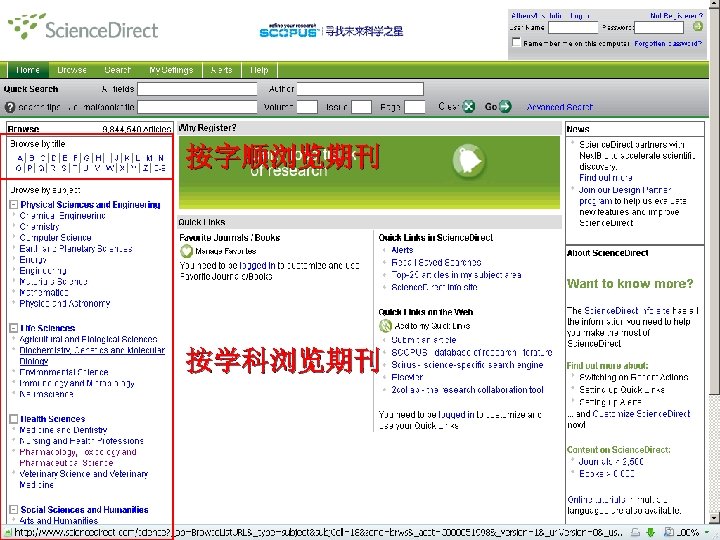Screen dimensions: 720x540
Task: Click the quick search Go arrow
Action: coord(505,107)
